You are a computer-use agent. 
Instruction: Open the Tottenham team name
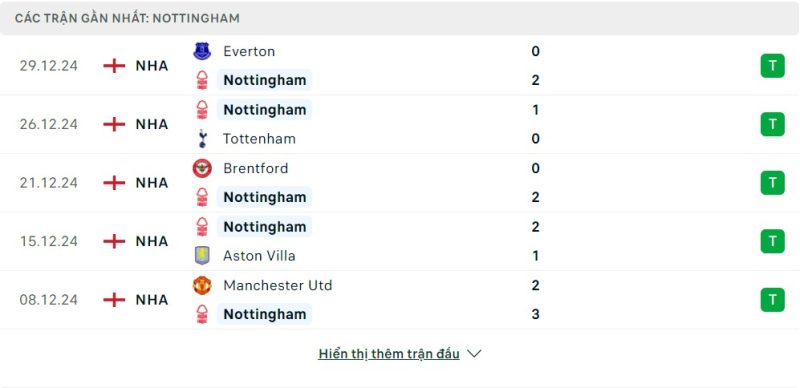[x=259, y=139]
